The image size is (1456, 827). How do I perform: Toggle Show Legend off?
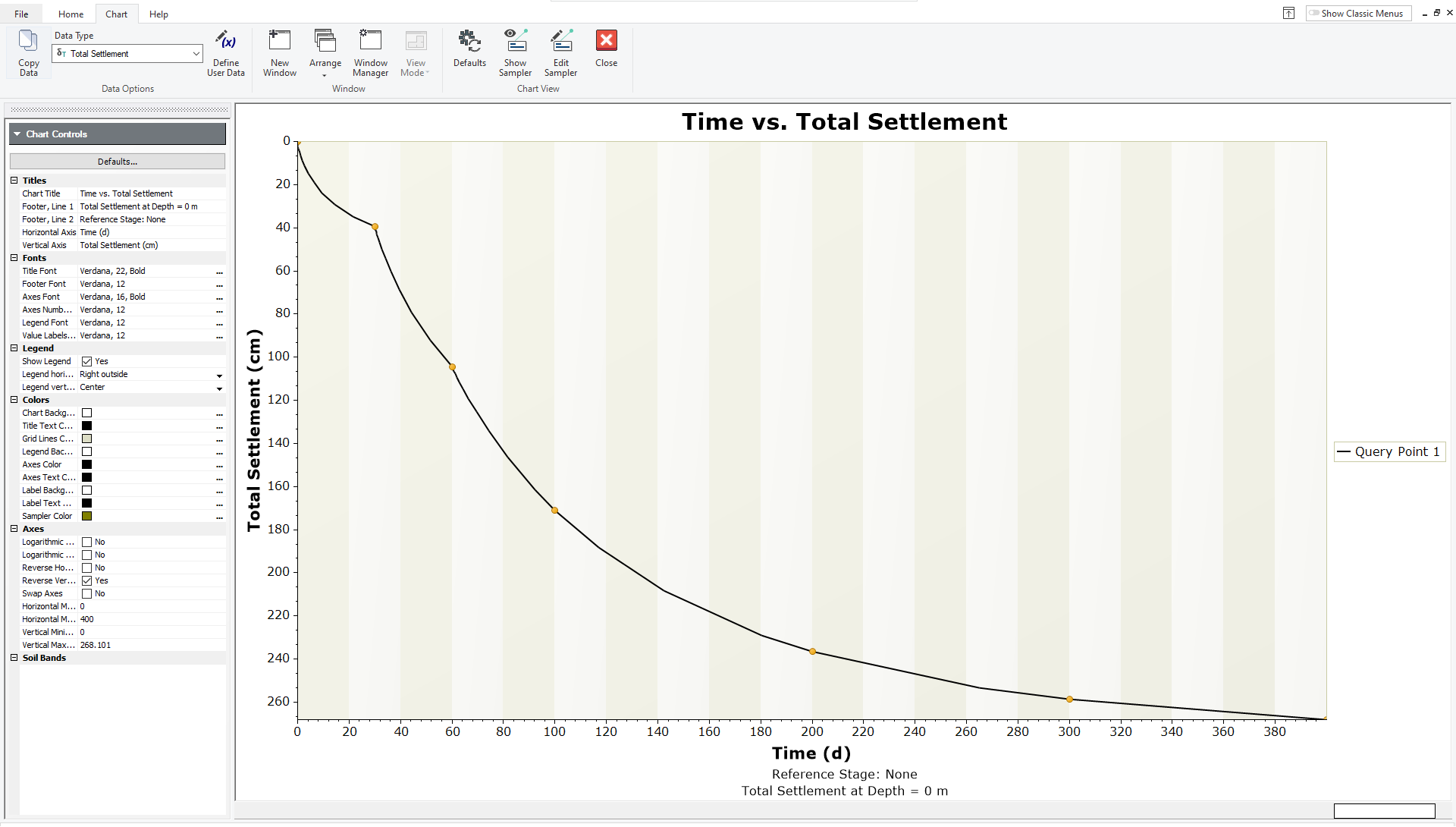[87, 361]
